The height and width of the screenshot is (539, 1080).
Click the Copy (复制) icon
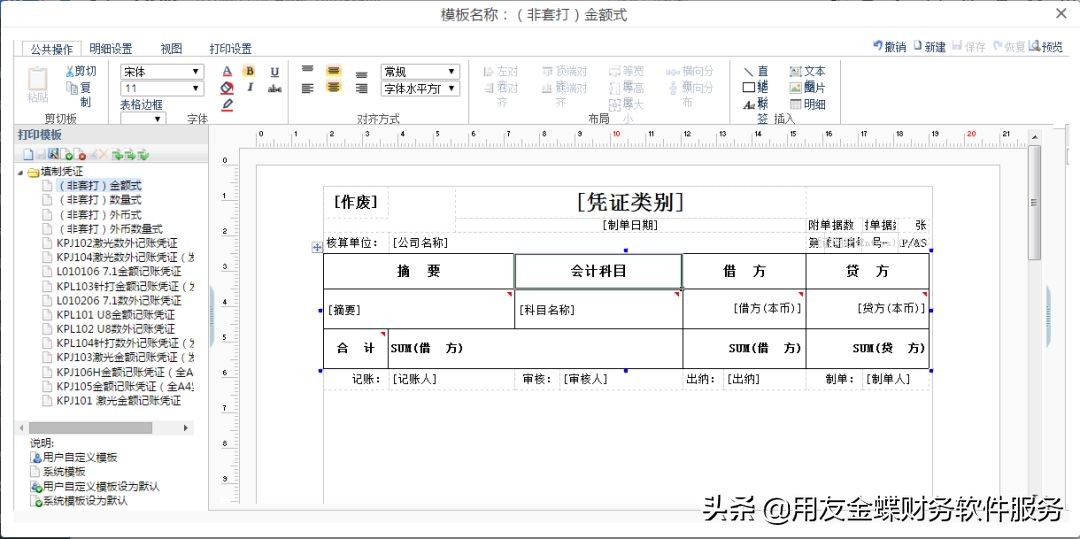(x=72, y=87)
